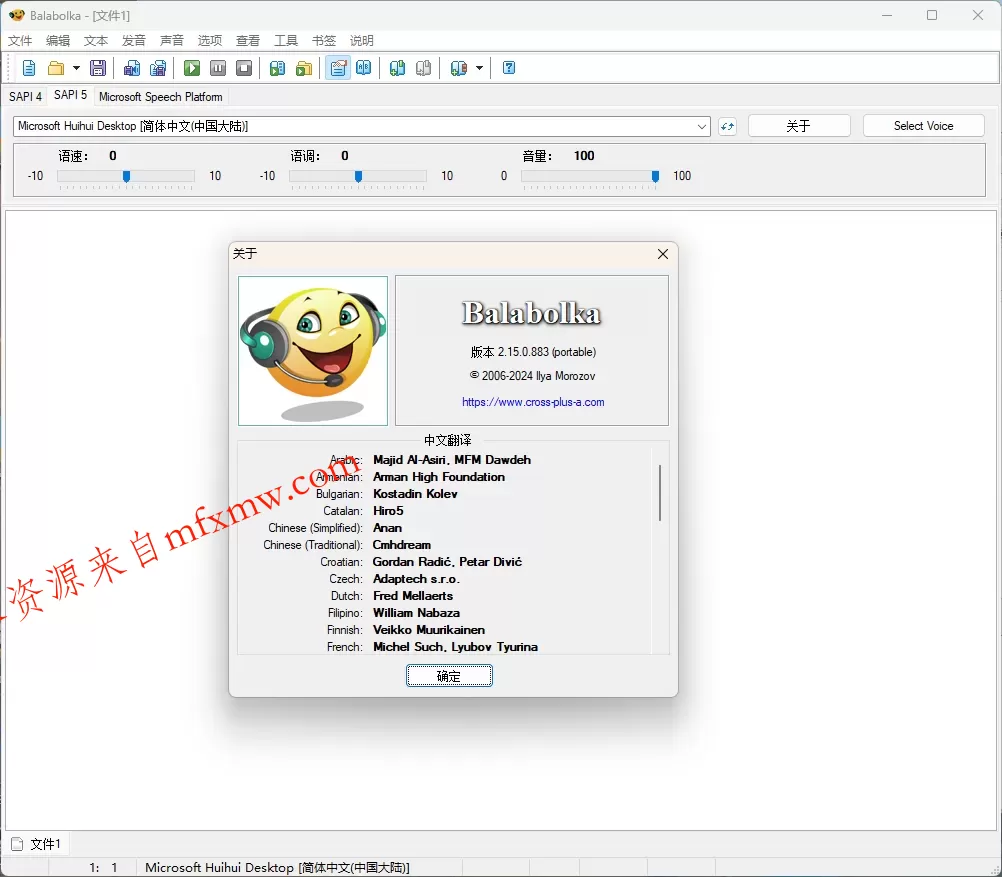Click the 语速 rate slider handle
Viewport: 1002px width, 877px height.
[127, 176]
